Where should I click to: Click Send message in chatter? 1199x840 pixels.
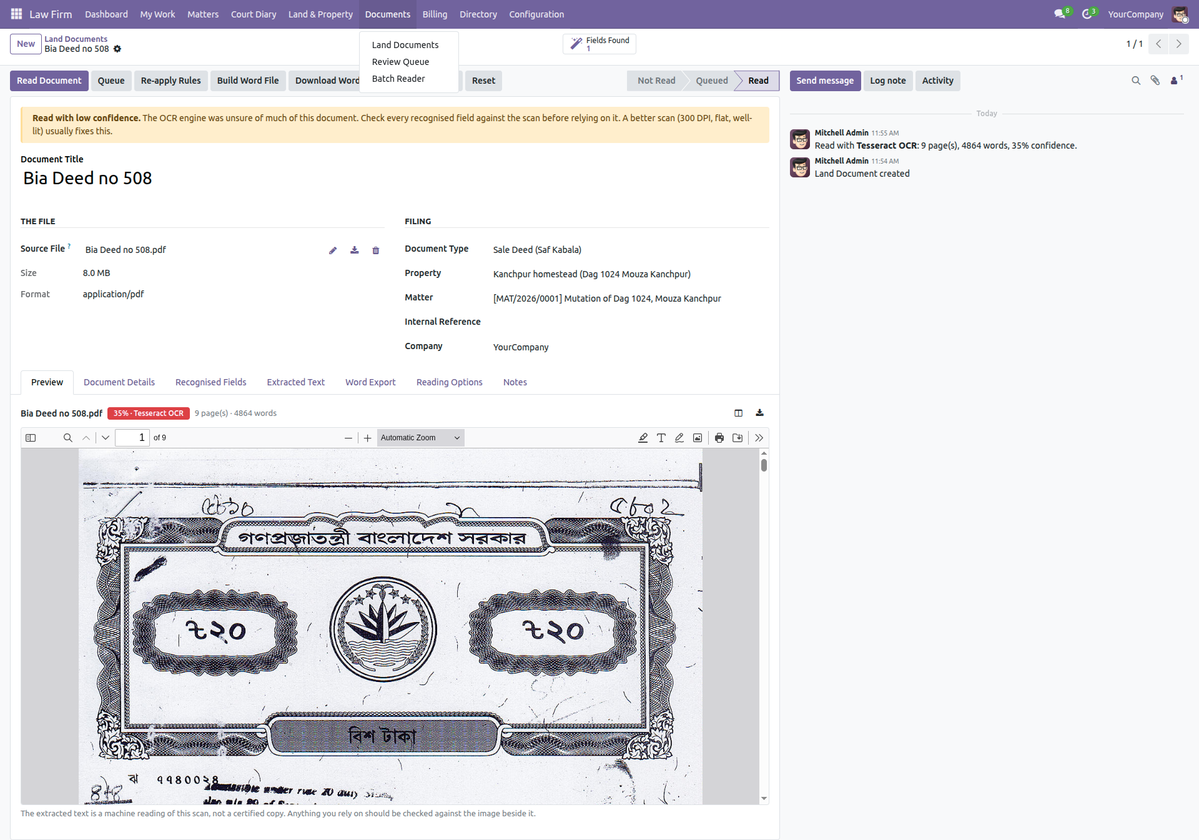tap(824, 80)
